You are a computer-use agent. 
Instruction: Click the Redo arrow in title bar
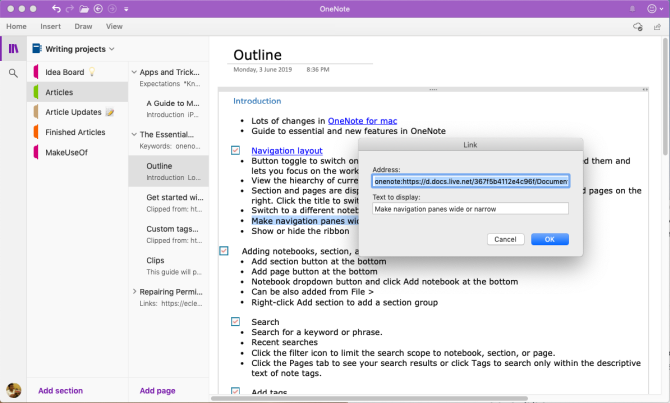click(x=70, y=9)
